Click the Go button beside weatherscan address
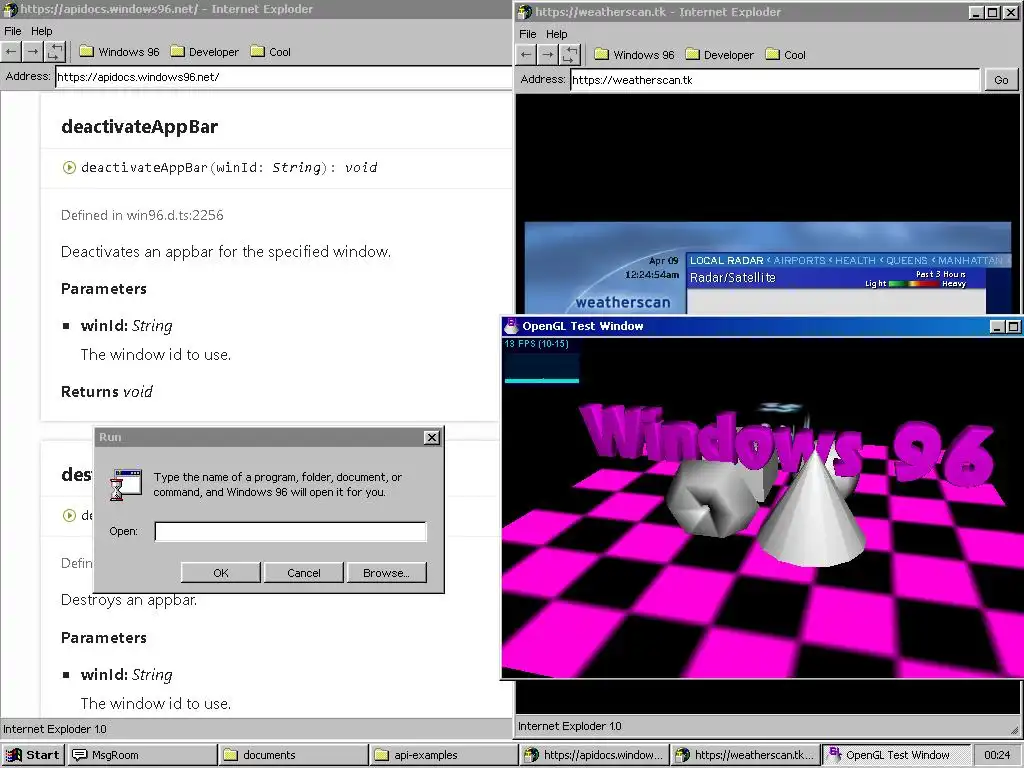Image resolution: width=1024 pixels, height=768 pixels. pyautogui.click(x=1001, y=80)
